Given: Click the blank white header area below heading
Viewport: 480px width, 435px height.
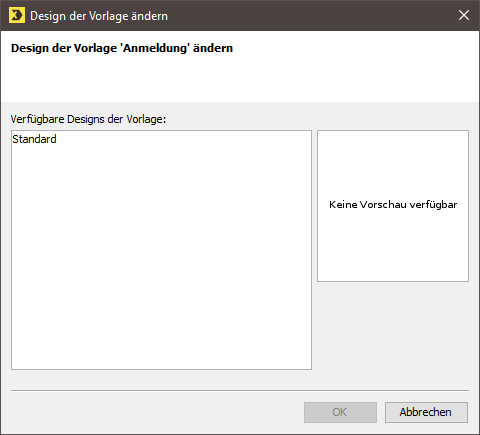Looking at the screenshot, I should [x=240, y=78].
